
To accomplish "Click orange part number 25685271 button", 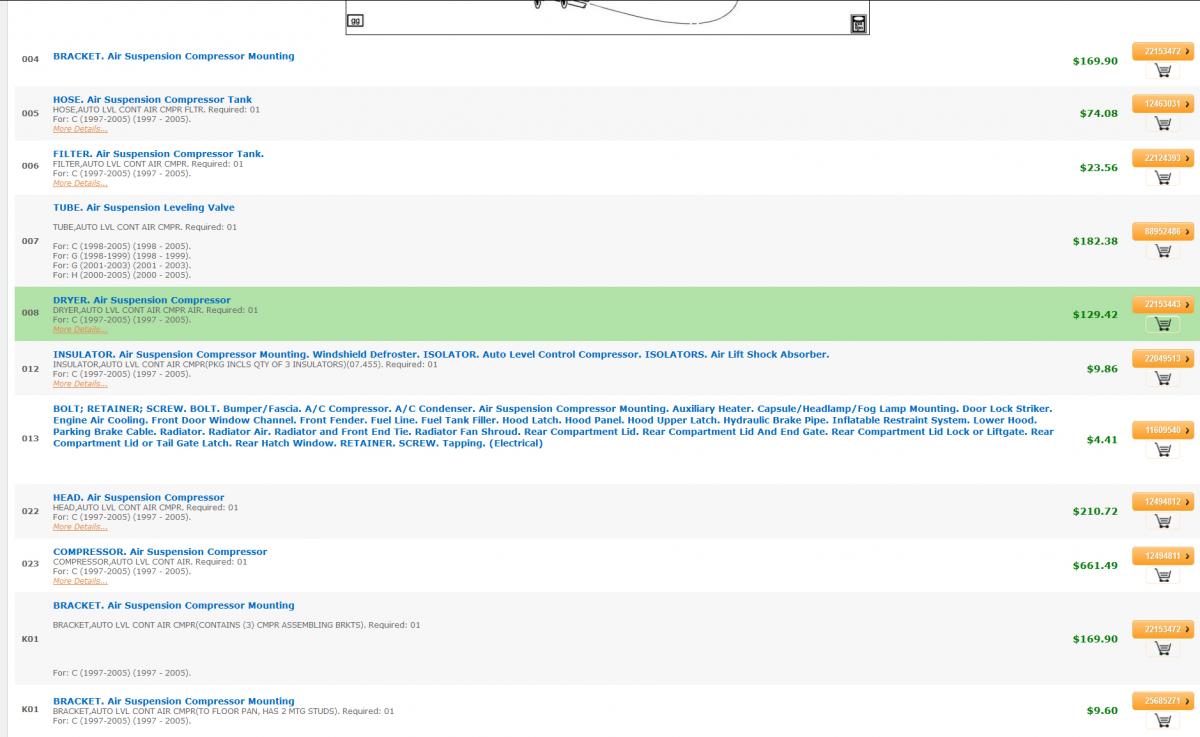I will coord(1162,701).
